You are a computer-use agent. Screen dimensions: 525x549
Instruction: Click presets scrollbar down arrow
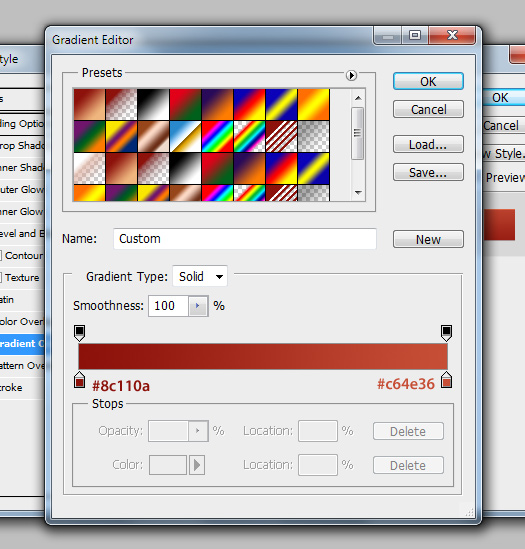(x=358, y=192)
